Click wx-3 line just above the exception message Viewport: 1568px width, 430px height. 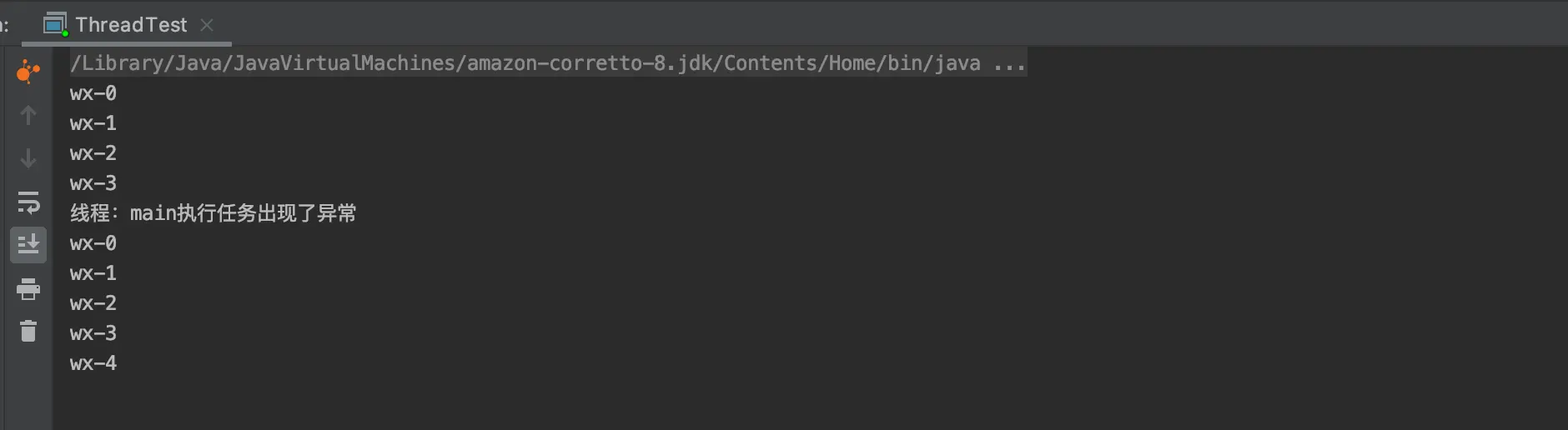pos(93,183)
